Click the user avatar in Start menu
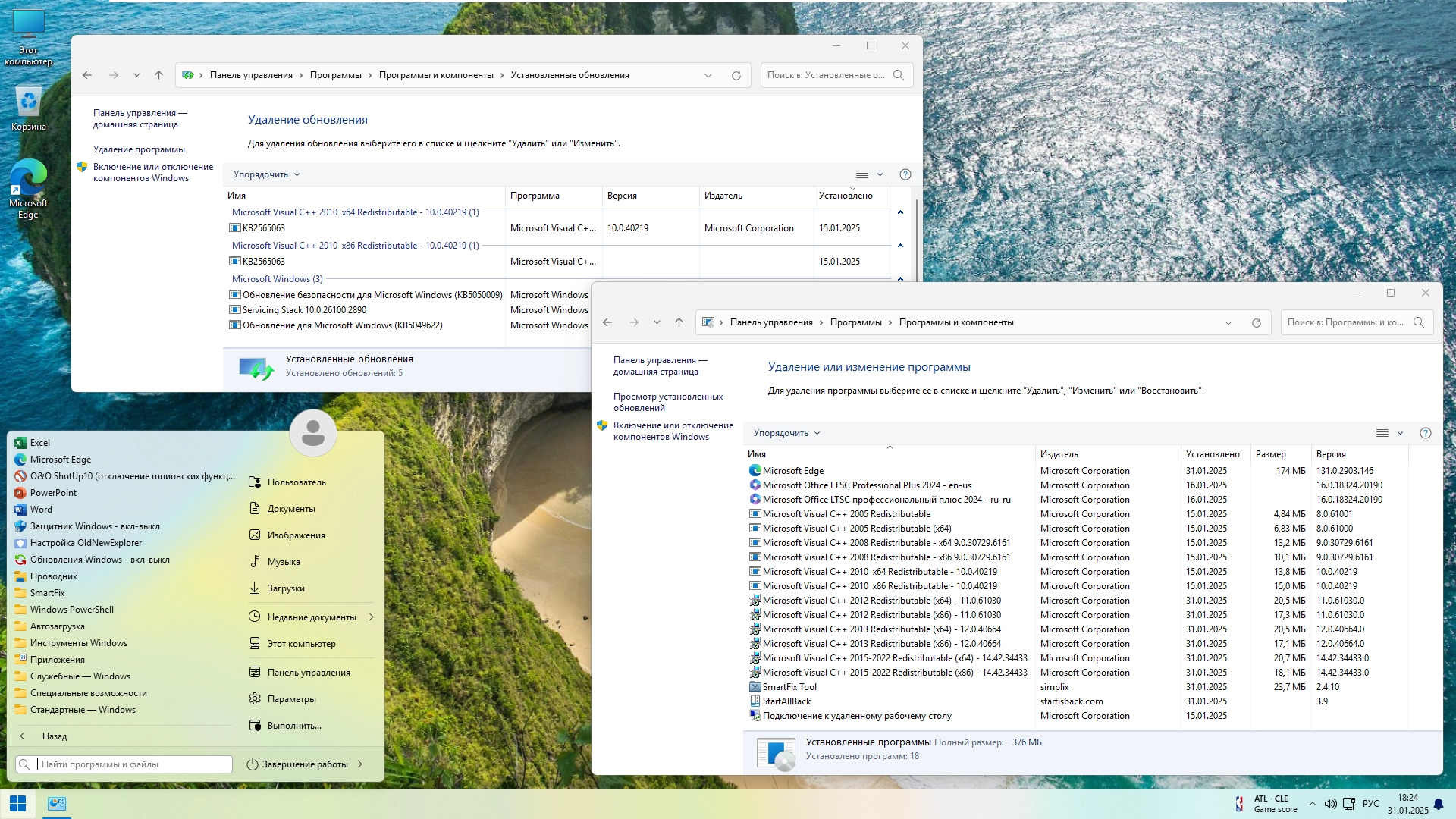Image resolution: width=1456 pixels, height=819 pixels. pyautogui.click(x=312, y=433)
